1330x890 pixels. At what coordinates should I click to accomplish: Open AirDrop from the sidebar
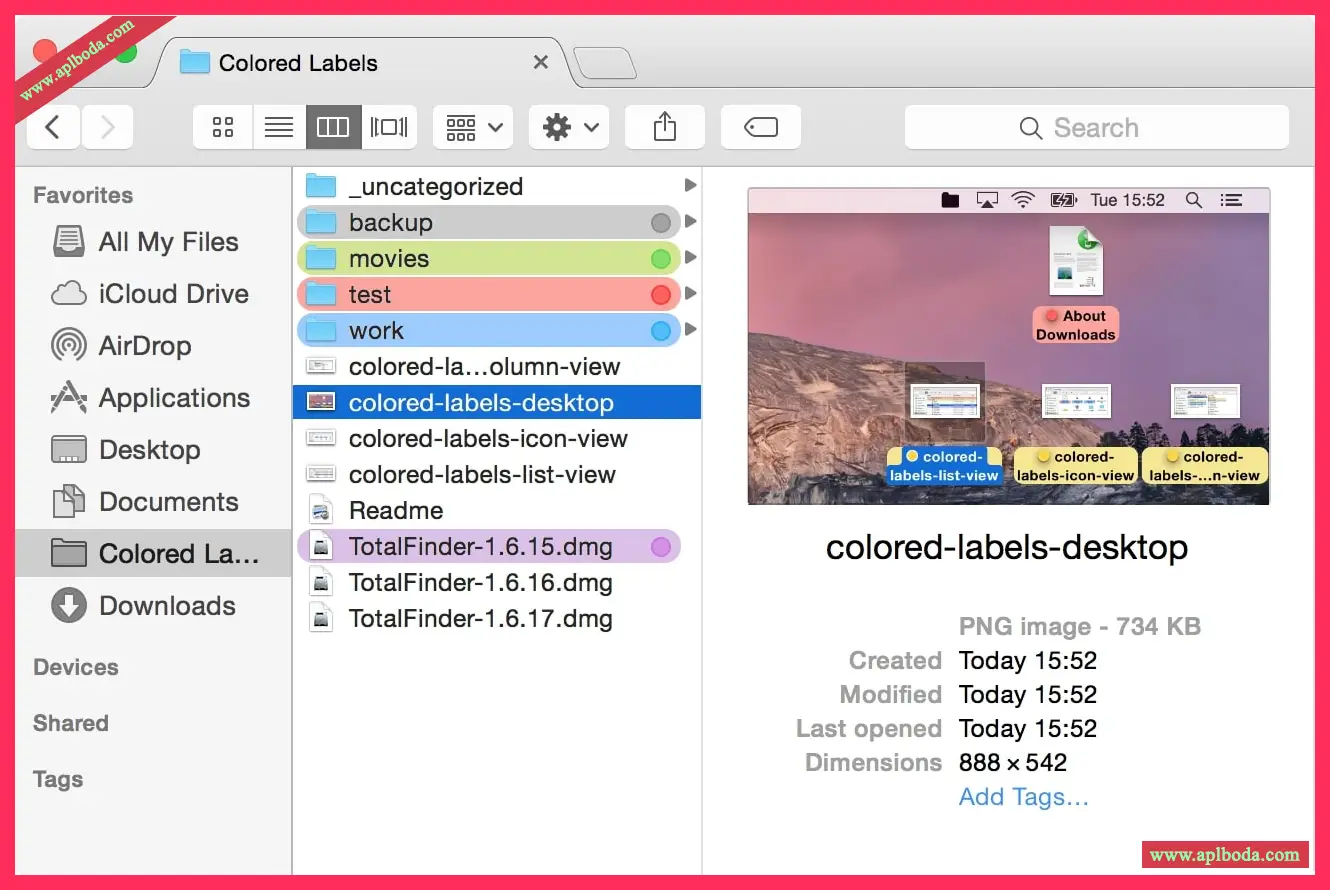point(144,346)
